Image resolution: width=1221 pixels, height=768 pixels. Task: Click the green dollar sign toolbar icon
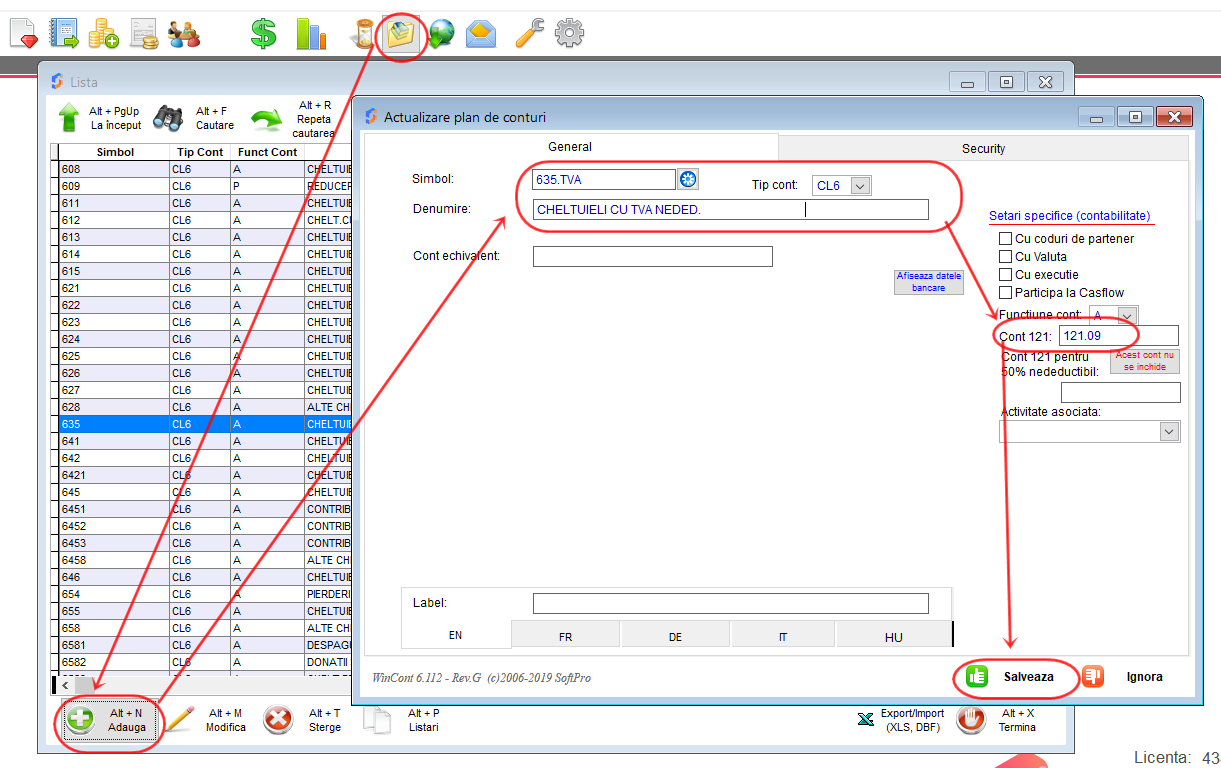(x=263, y=34)
